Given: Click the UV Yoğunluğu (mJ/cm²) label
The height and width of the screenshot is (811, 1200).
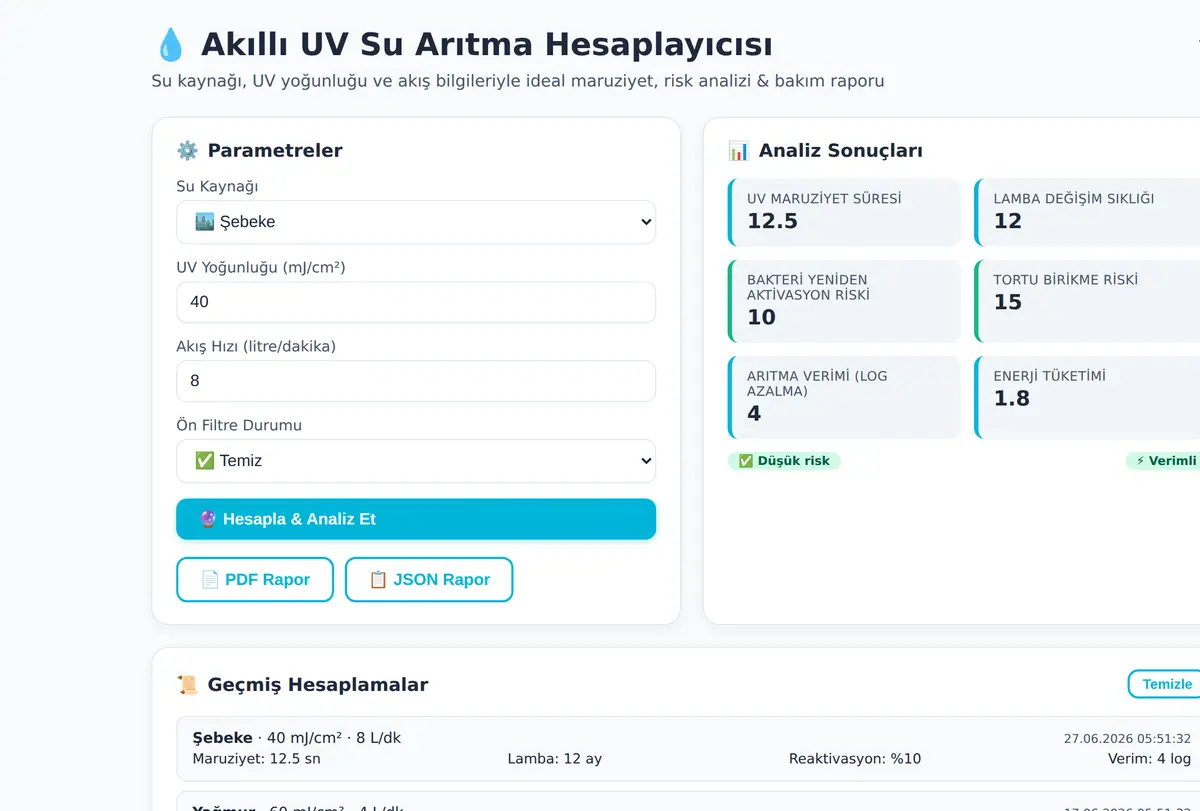Looking at the screenshot, I should (x=261, y=267).
